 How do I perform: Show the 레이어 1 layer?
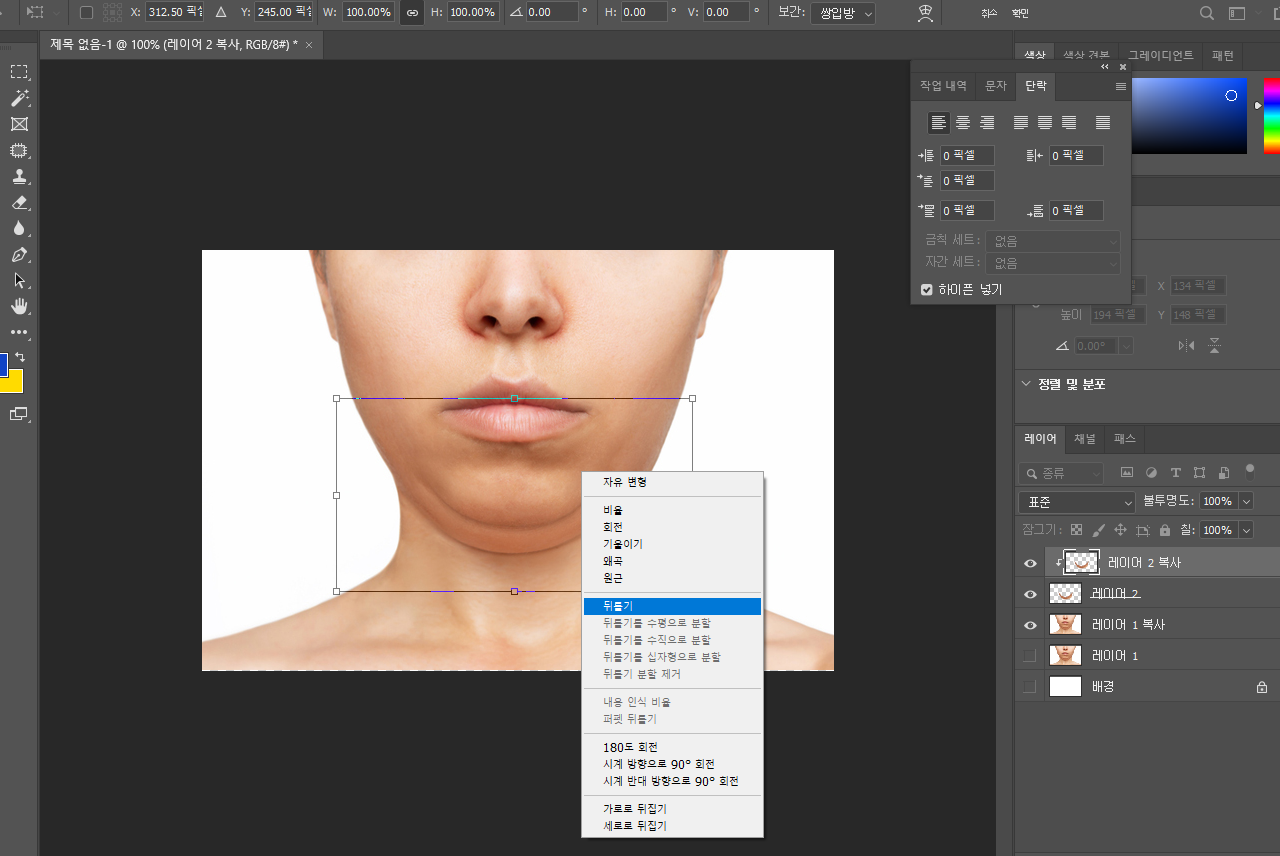coord(1030,656)
